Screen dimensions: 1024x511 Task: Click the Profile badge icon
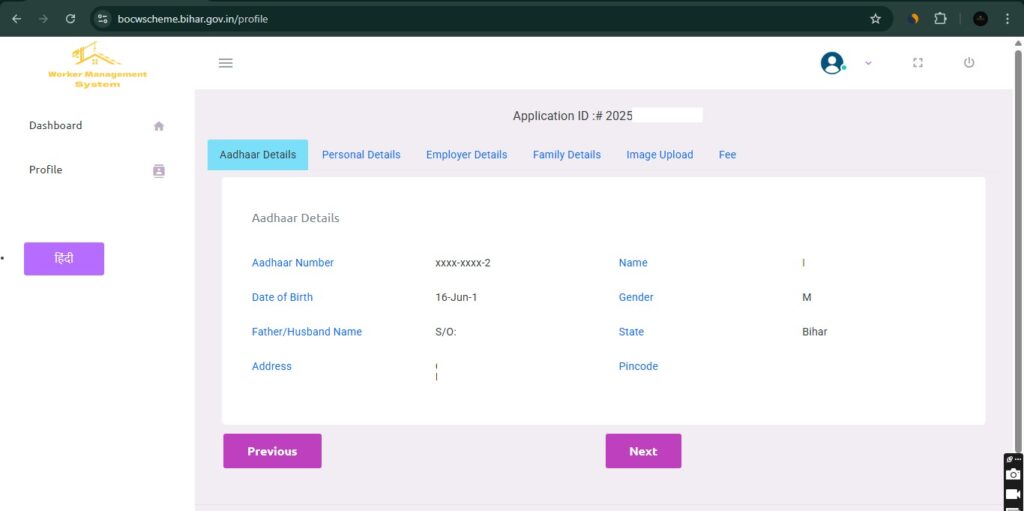(159, 171)
